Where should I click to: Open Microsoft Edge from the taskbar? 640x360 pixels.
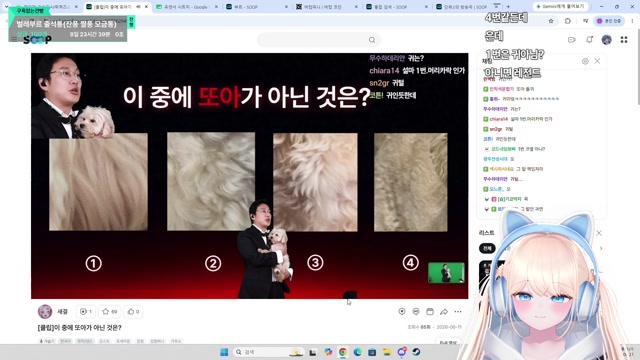point(358,352)
